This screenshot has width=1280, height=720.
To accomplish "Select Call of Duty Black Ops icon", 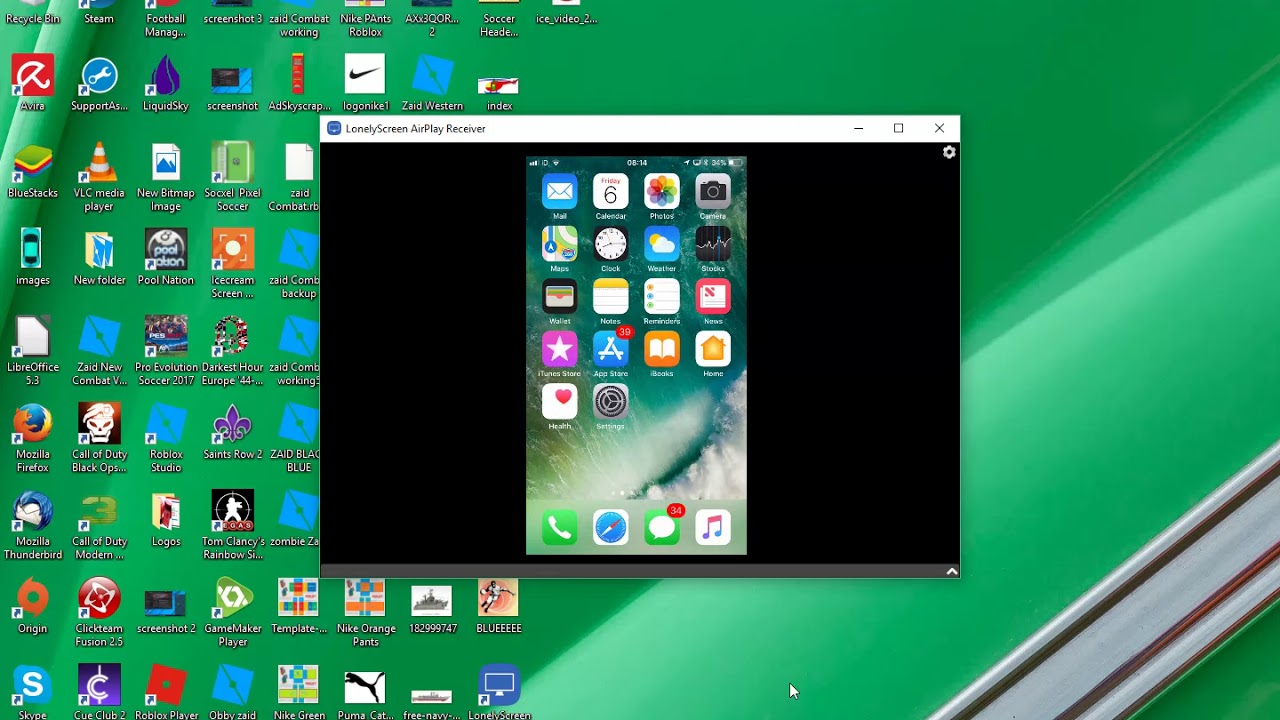I will coord(99,439).
